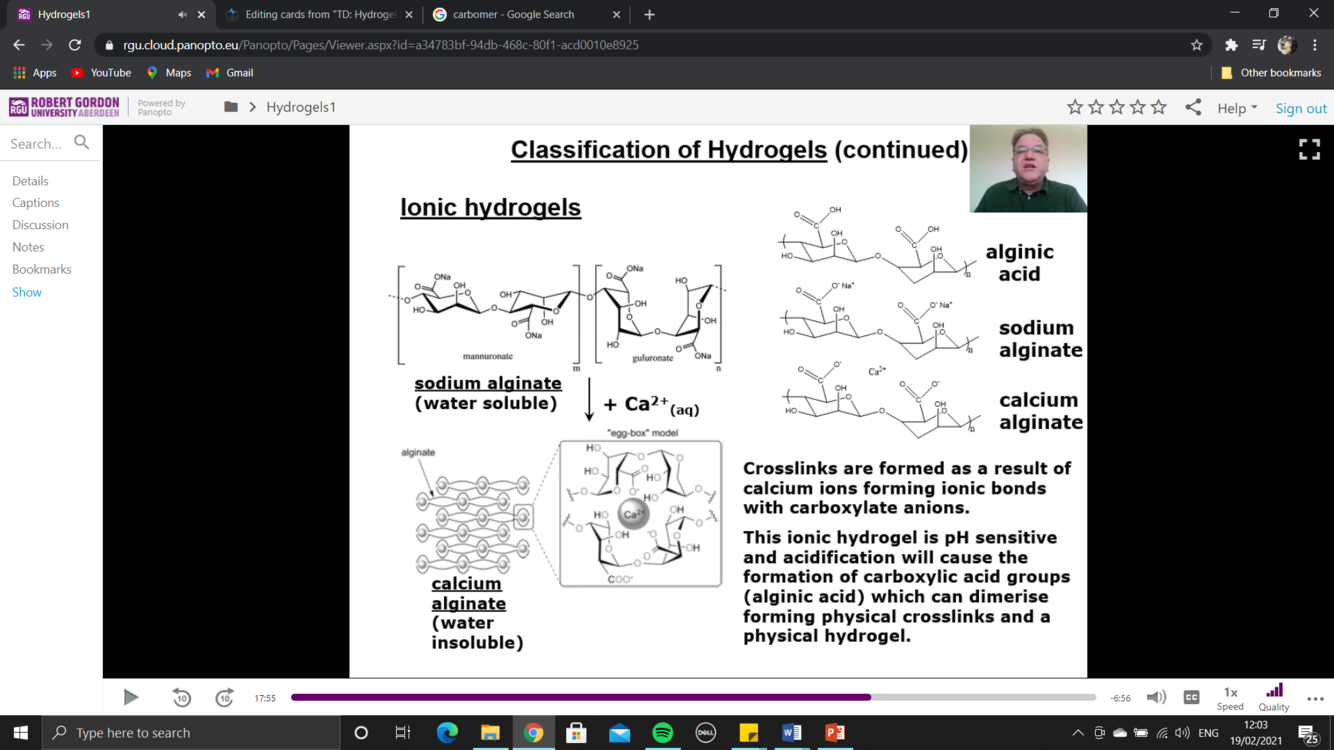The width and height of the screenshot is (1334, 750).
Task: Show hidden system tray icons
Action: click(1077, 733)
